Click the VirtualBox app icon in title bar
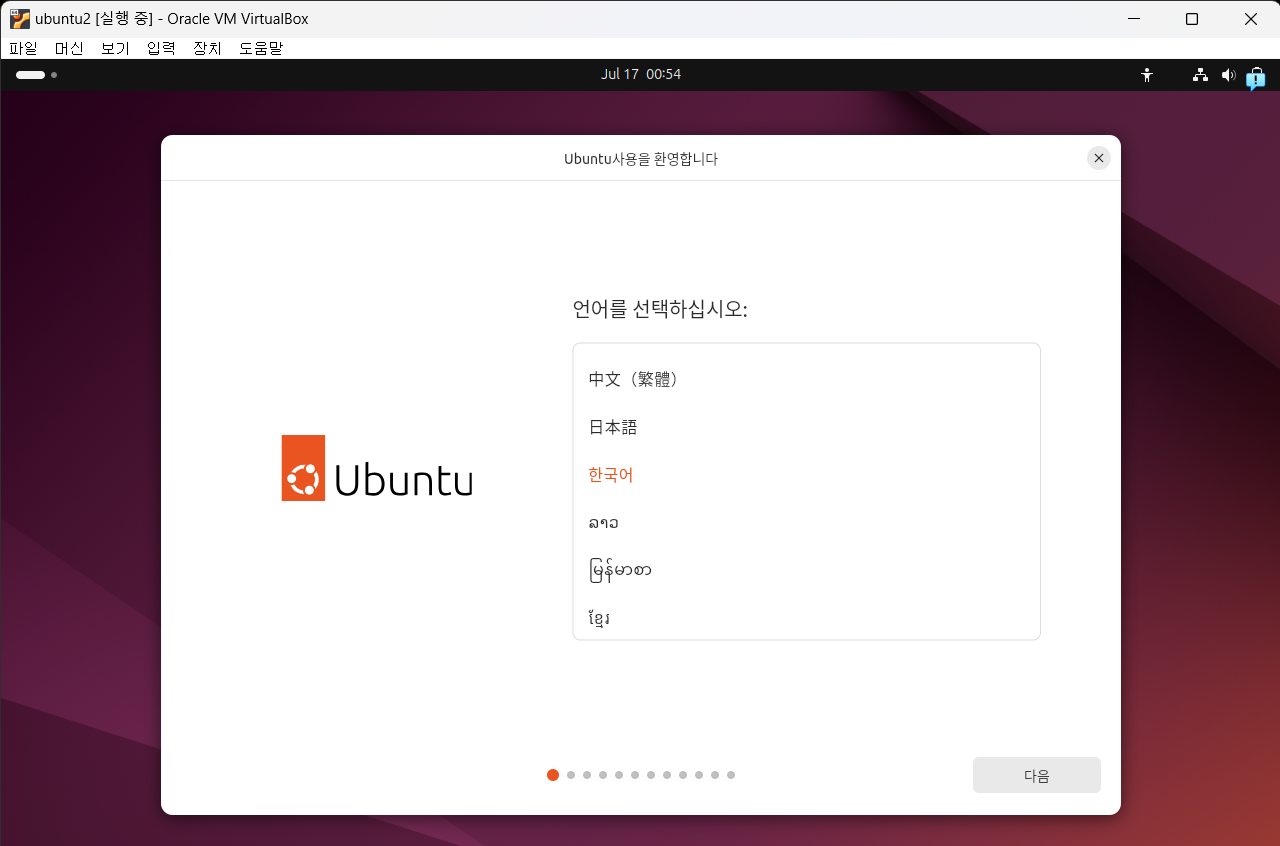This screenshot has height=846, width=1280. click(x=19, y=19)
